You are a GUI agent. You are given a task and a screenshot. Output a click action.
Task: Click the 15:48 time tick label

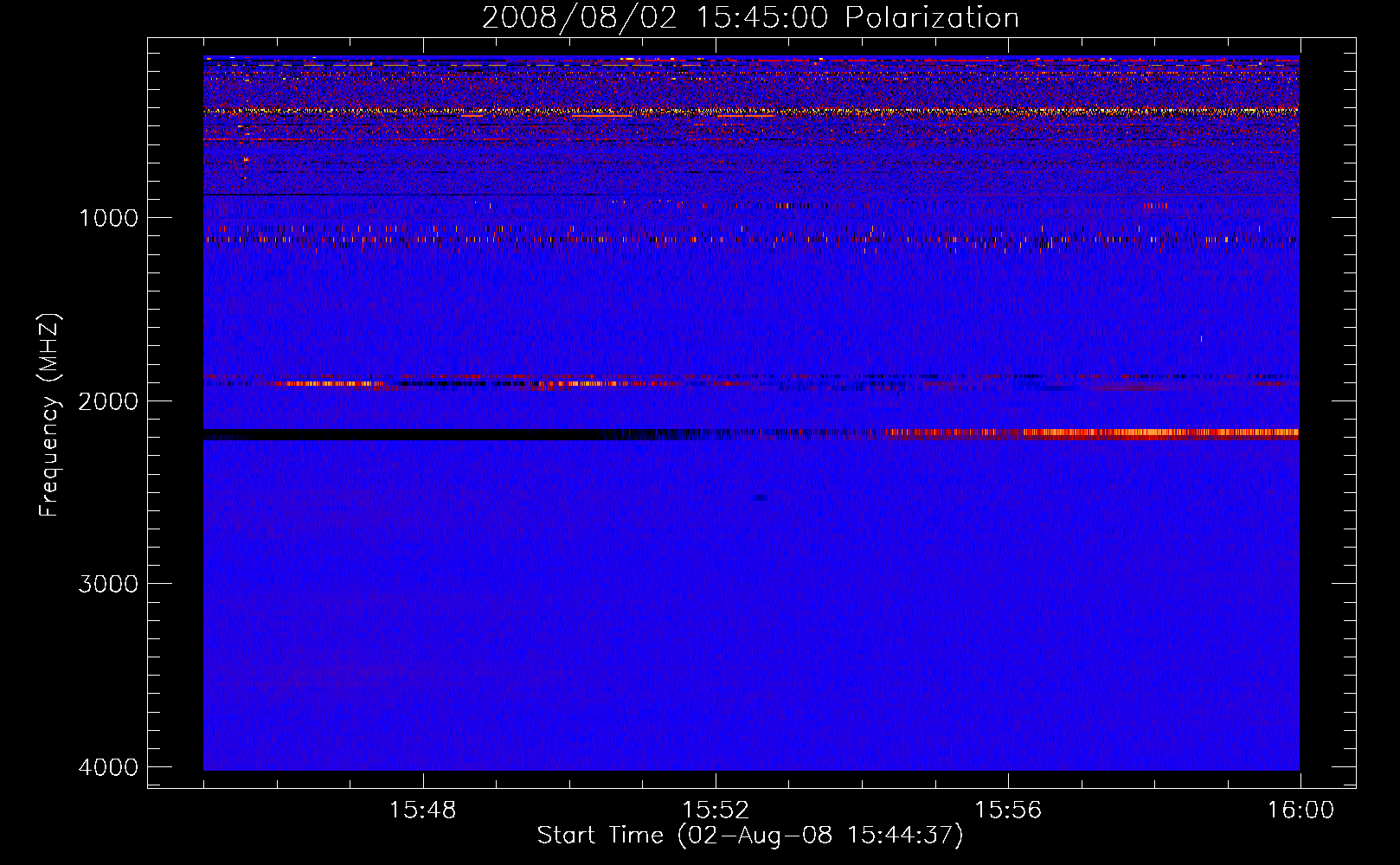point(422,811)
